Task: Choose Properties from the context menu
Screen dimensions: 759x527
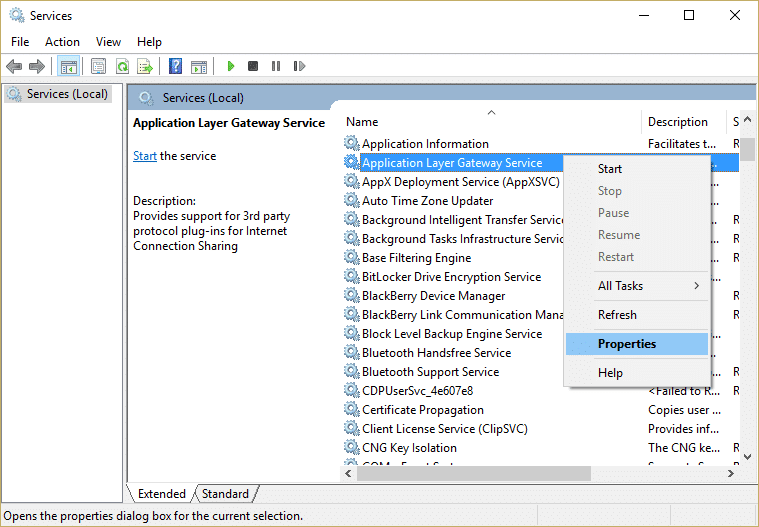Action: click(x=627, y=344)
